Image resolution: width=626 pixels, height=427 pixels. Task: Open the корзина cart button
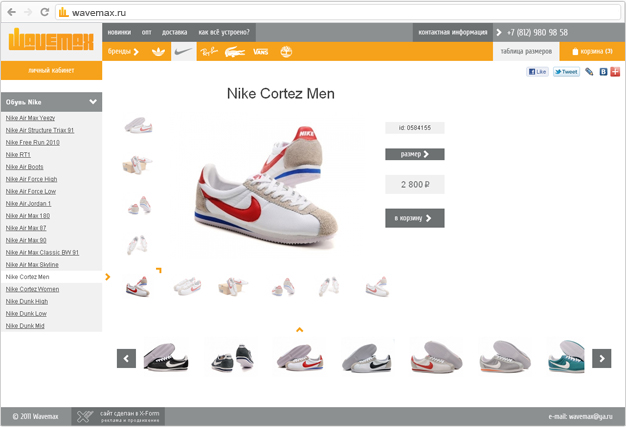point(592,51)
